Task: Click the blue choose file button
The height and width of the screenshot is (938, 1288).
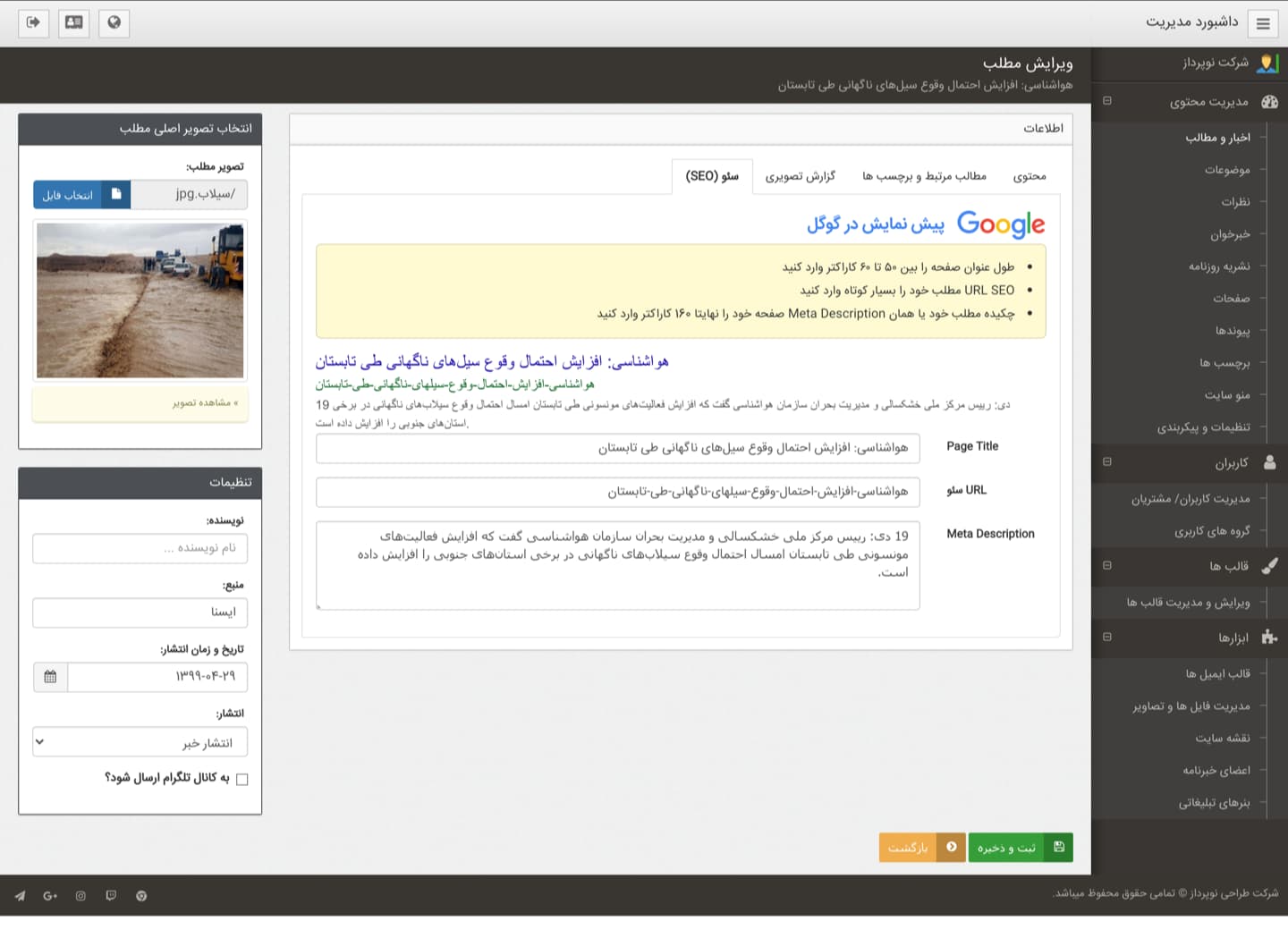Action: click(82, 195)
